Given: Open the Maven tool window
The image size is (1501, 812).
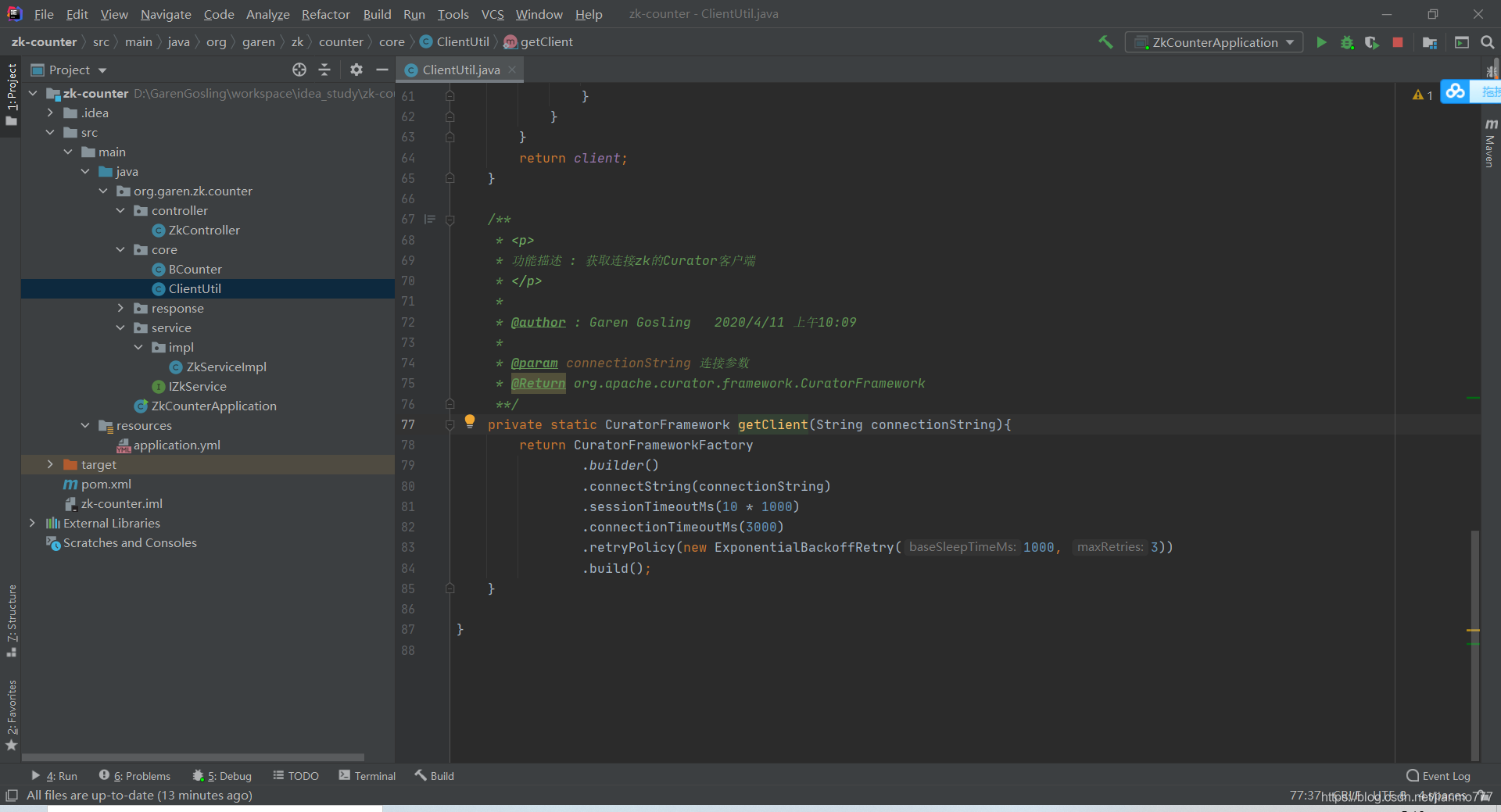Looking at the screenshot, I should point(1490,142).
